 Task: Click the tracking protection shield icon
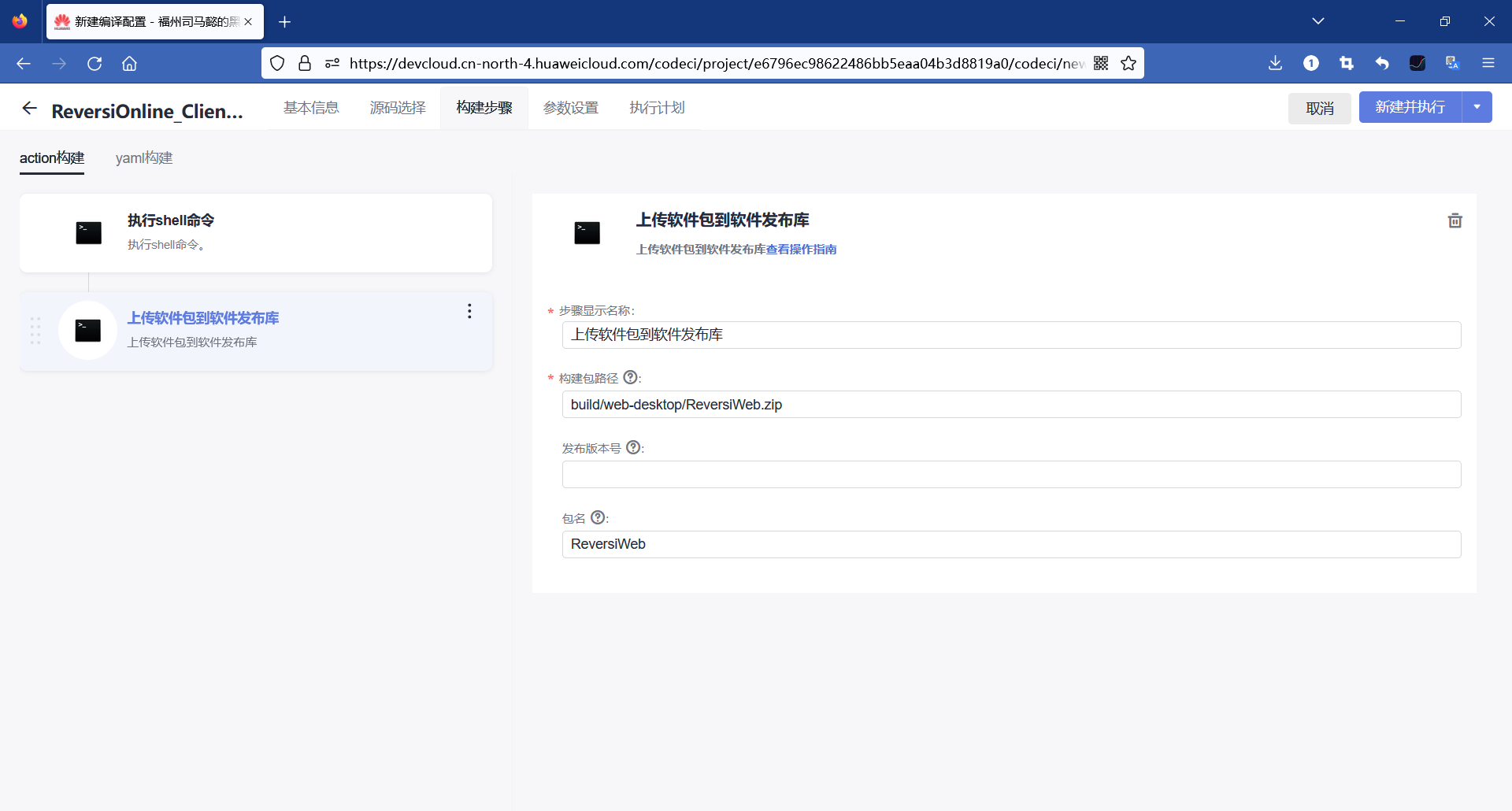[276, 63]
